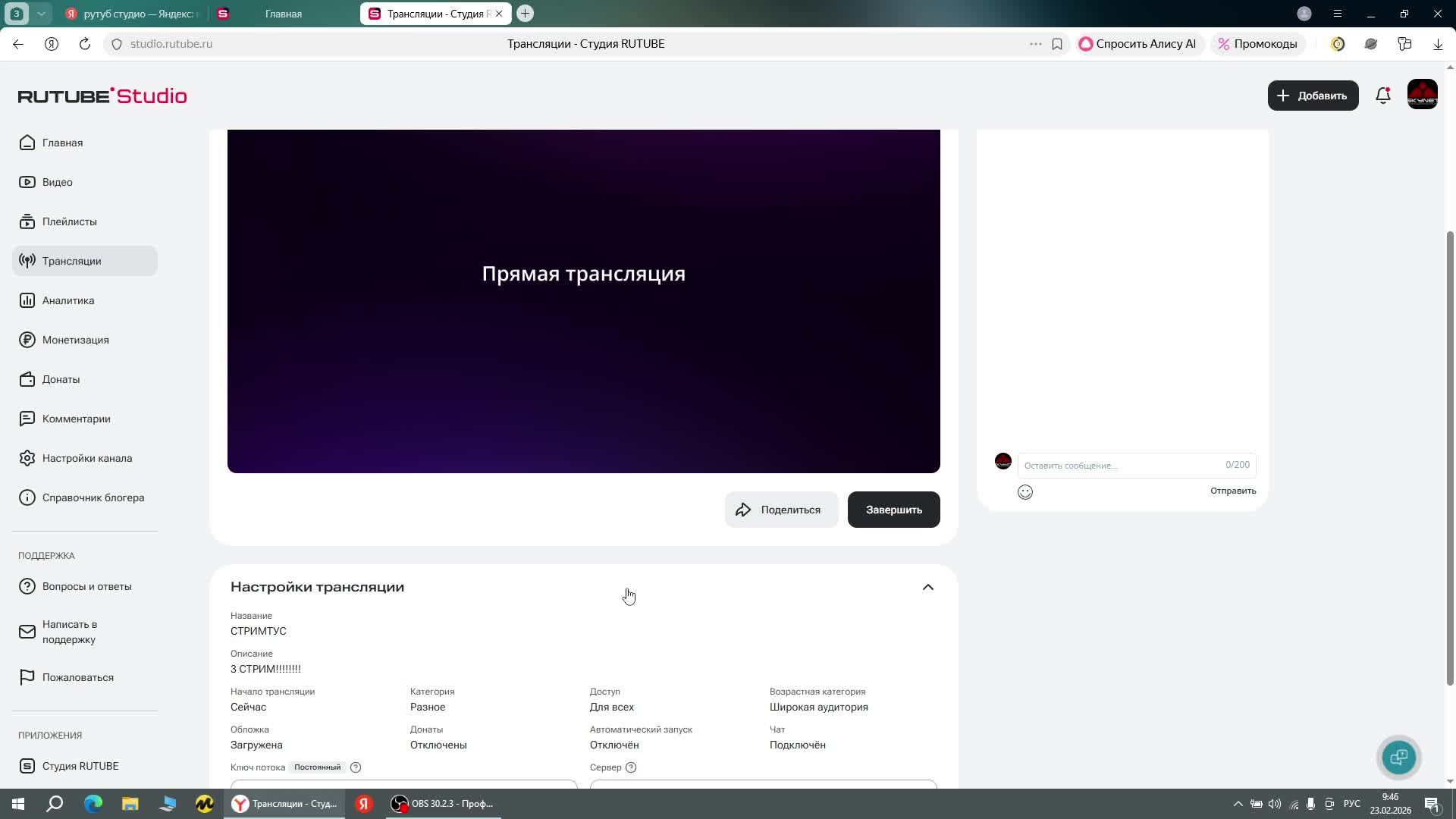Open OBS from the Windows taskbar

point(444,804)
